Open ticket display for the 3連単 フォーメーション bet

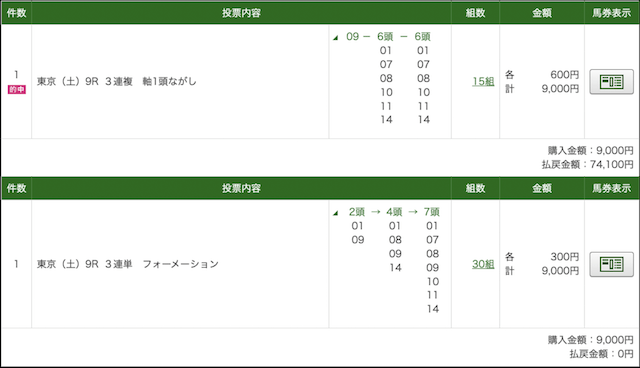tap(611, 264)
